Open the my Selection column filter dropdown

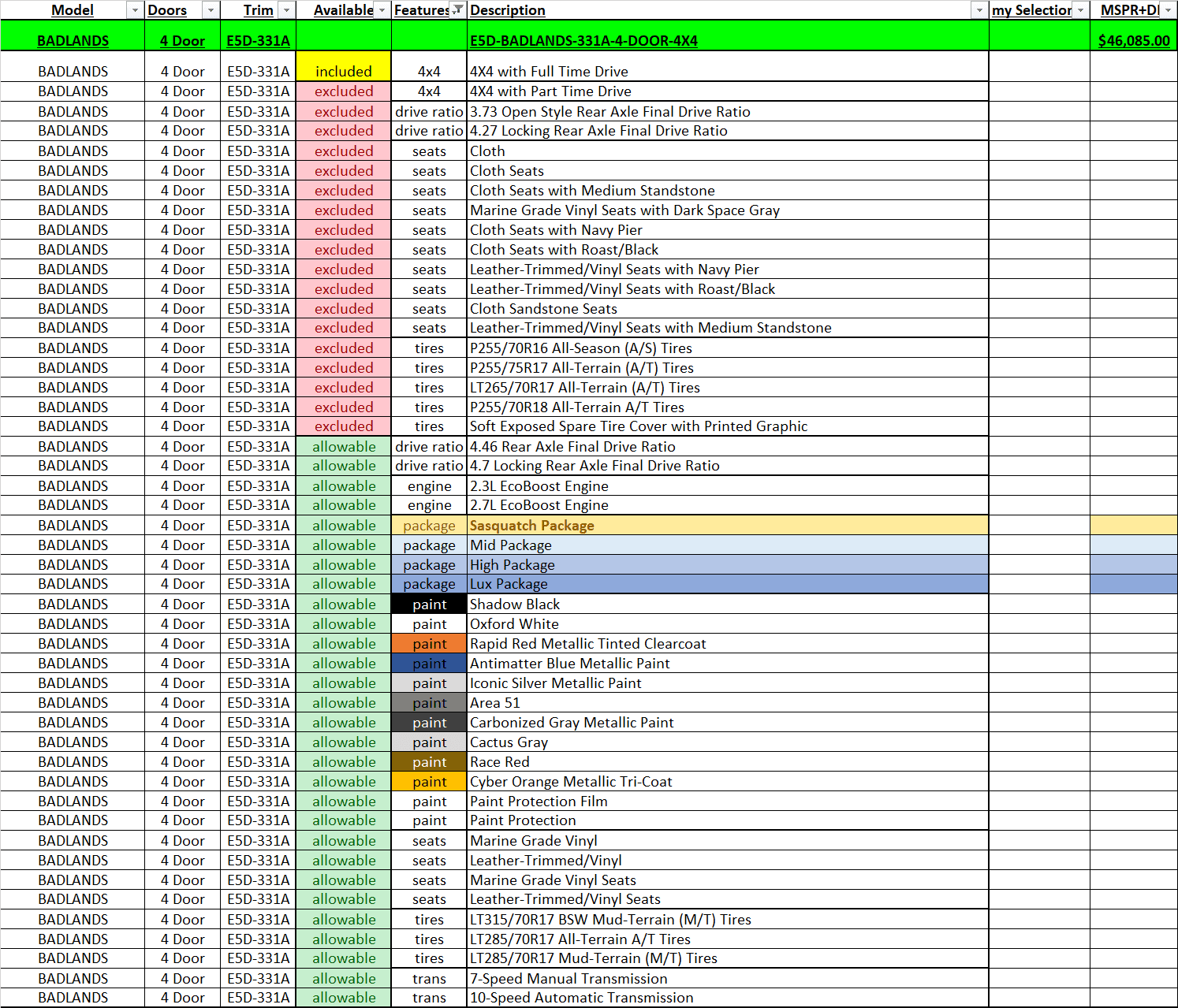coord(1080,10)
